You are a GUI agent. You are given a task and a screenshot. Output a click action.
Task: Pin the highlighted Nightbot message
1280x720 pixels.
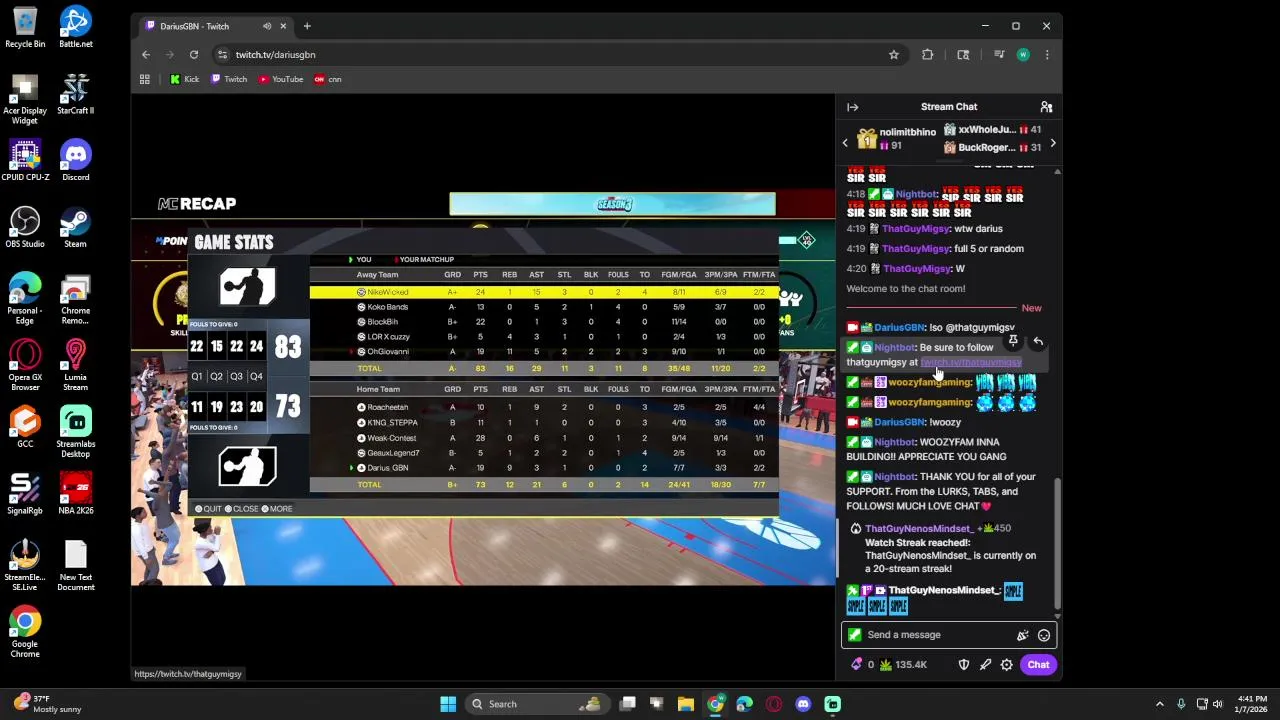(x=1013, y=342)
